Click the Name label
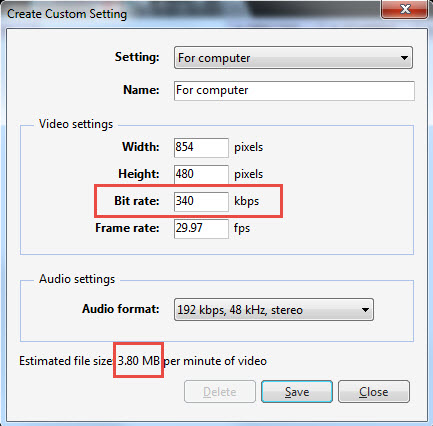The width and height of the screenshot is (433, 426). click(141, 90)
